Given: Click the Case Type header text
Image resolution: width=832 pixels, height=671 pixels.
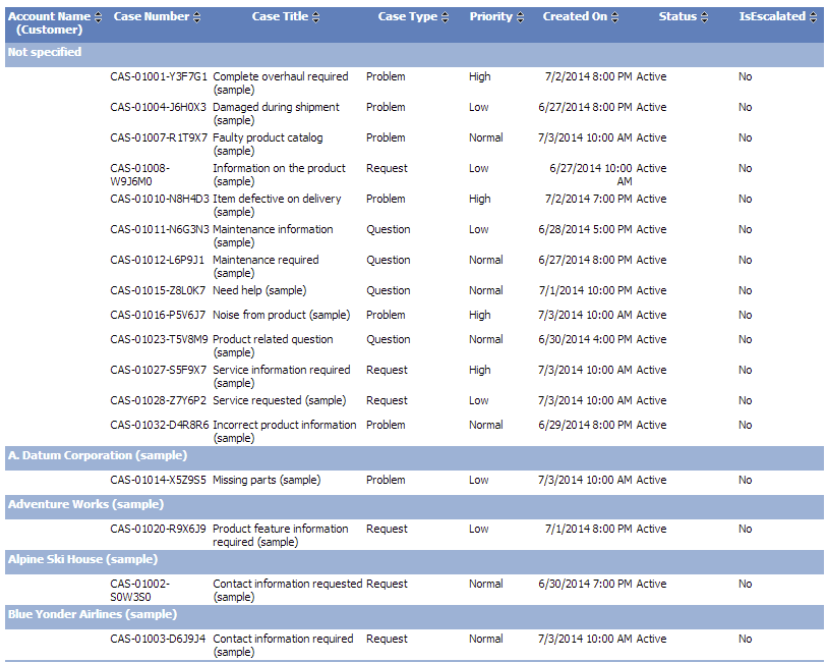Looking at the screenshot, I should (408, 16).
